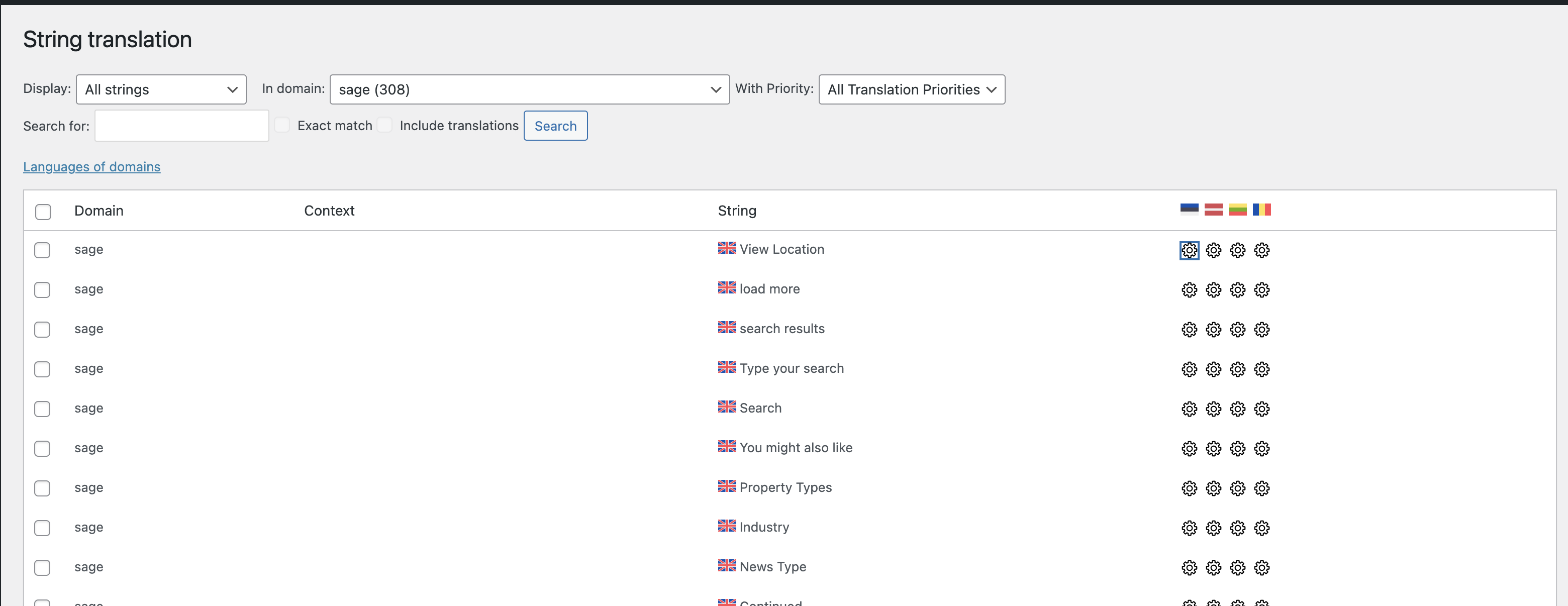Click Romanian gear icon for You might also like
Image resolution: width=1568 pixels, height=606 pixels.
[x=1262, y=448]
